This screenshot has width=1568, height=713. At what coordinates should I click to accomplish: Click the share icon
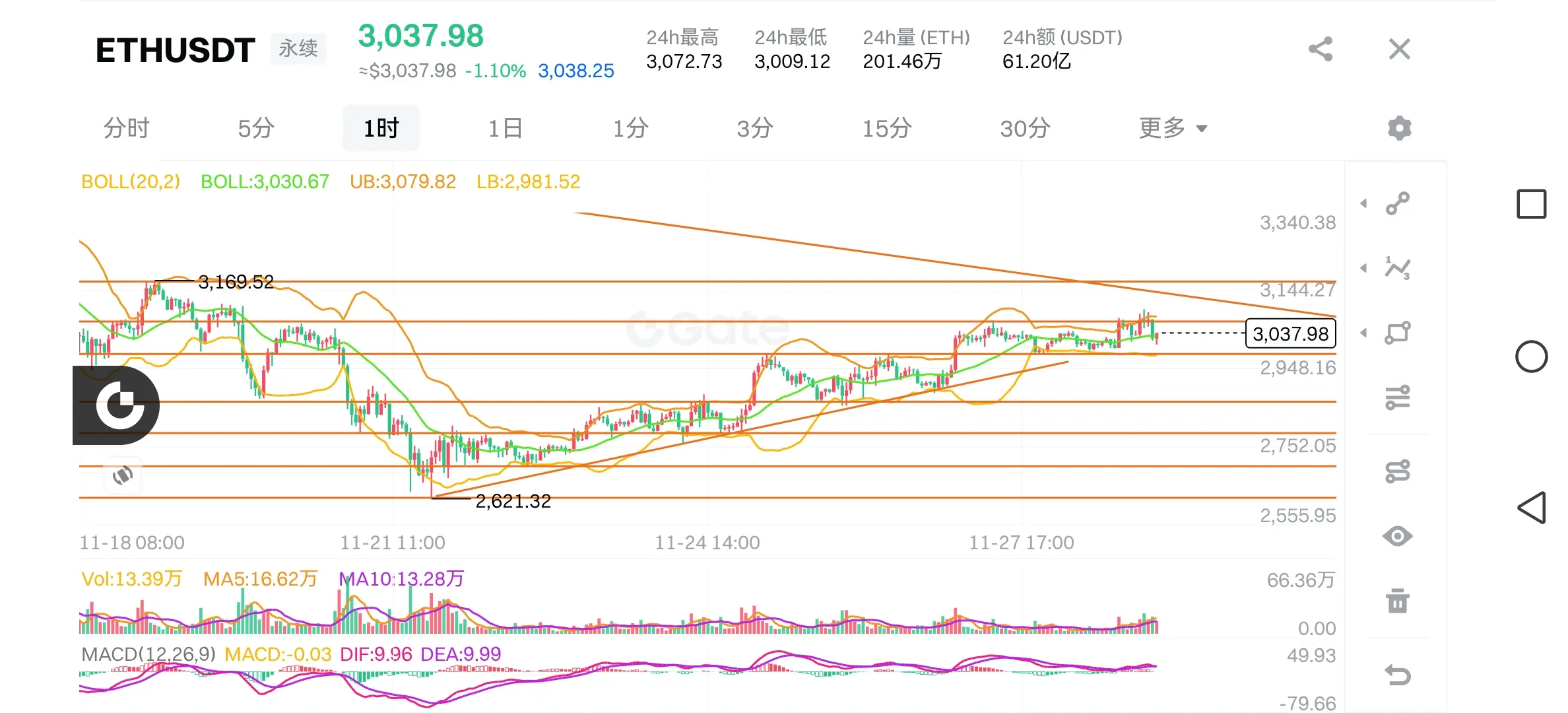click(x=1321, y=50)
